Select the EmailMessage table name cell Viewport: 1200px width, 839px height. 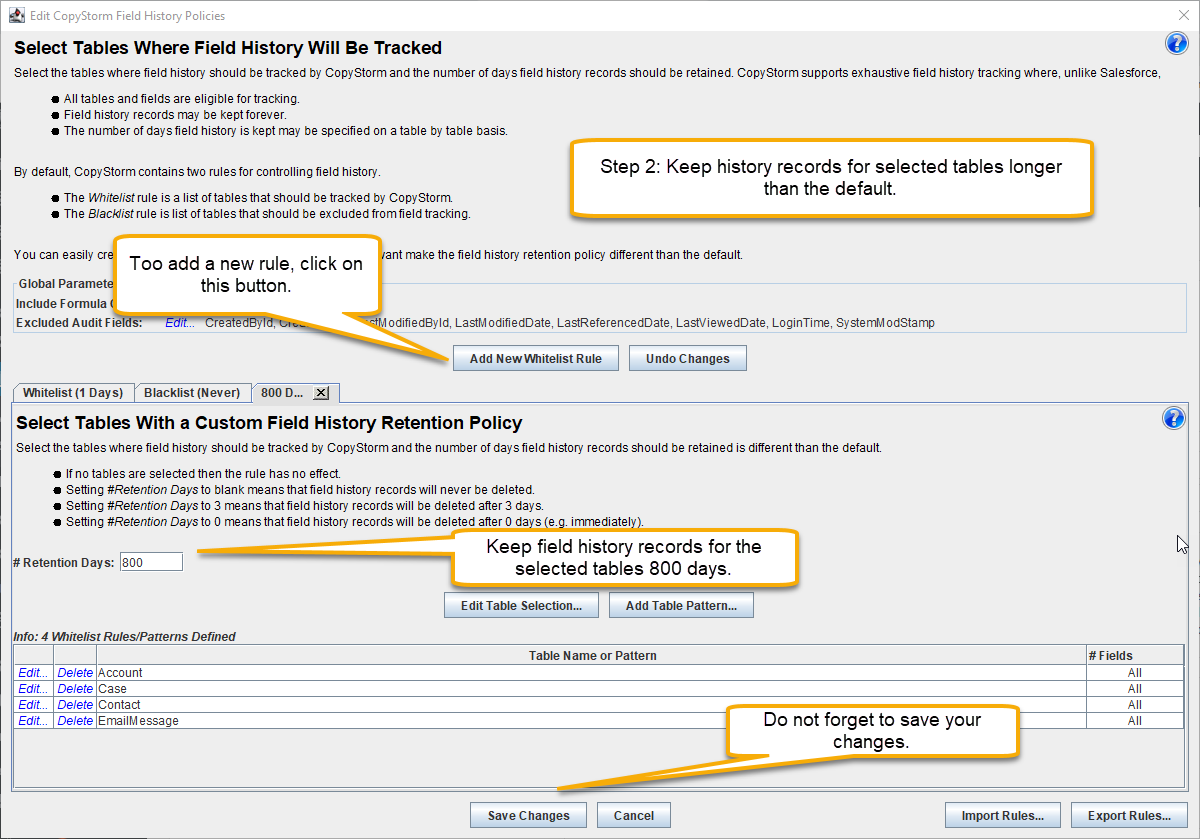[591, 720]
